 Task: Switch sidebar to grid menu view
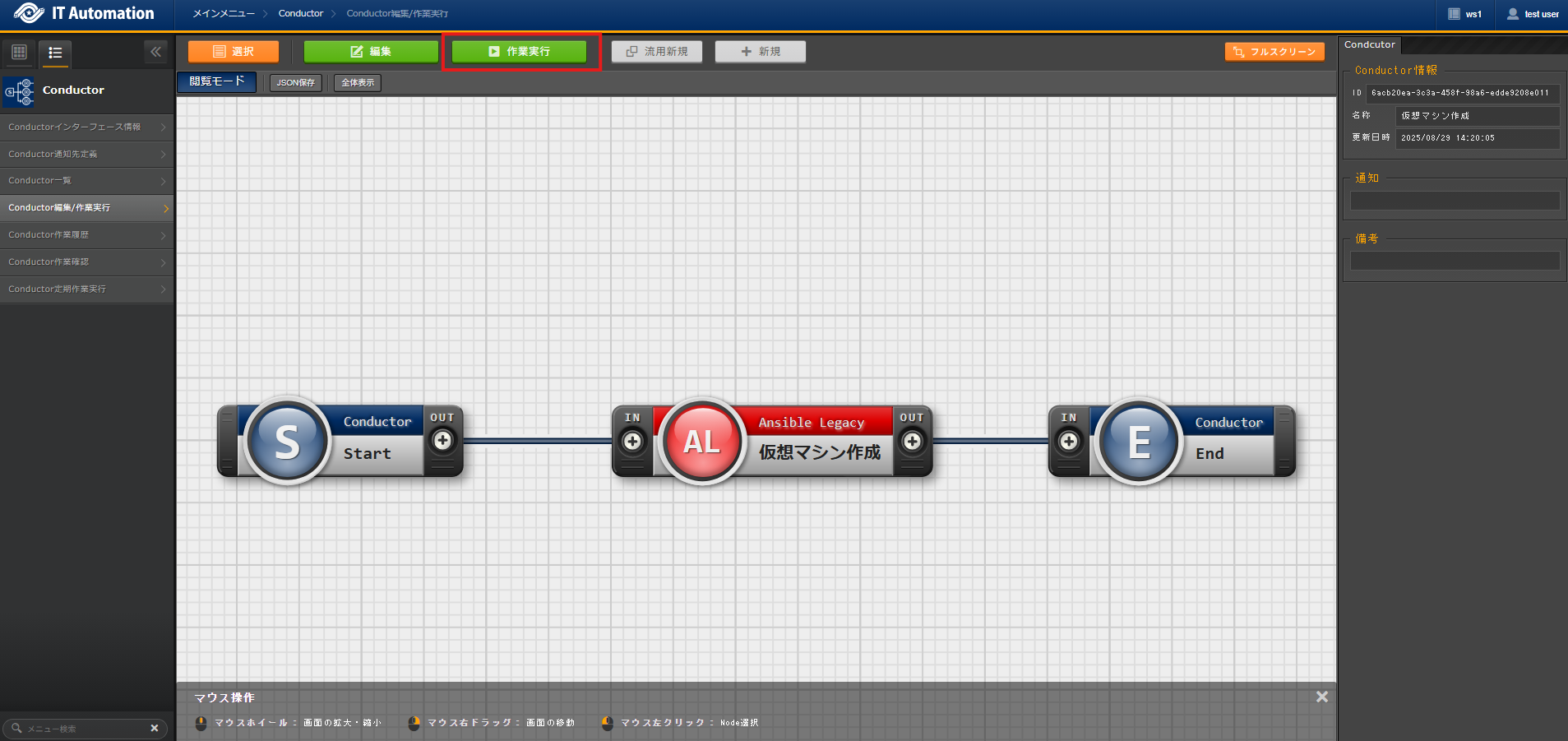coord(19,53)
